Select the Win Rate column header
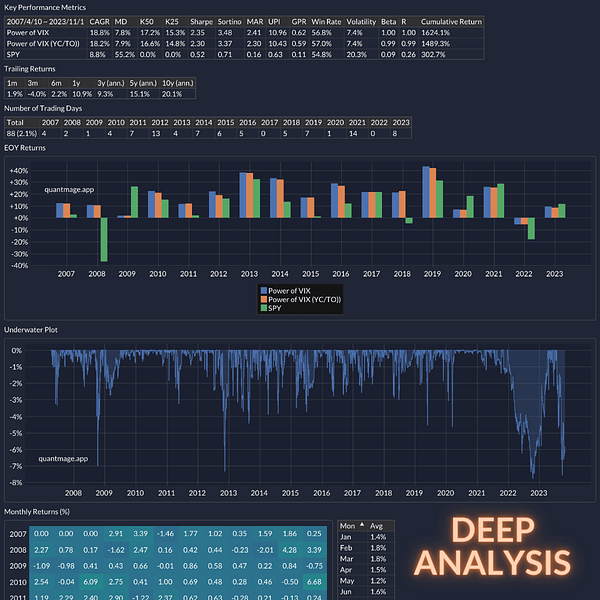 [326, 22]
